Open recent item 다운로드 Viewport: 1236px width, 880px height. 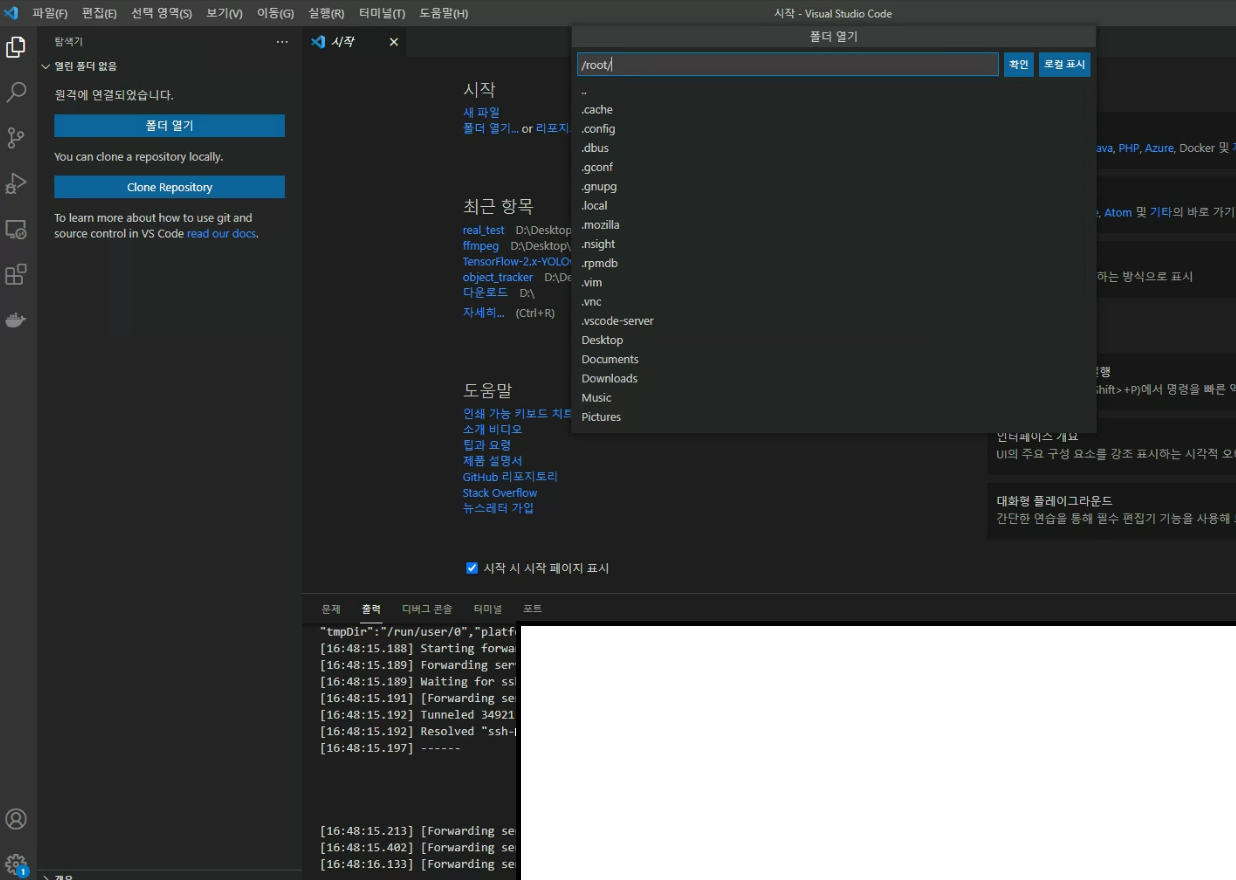485,293
